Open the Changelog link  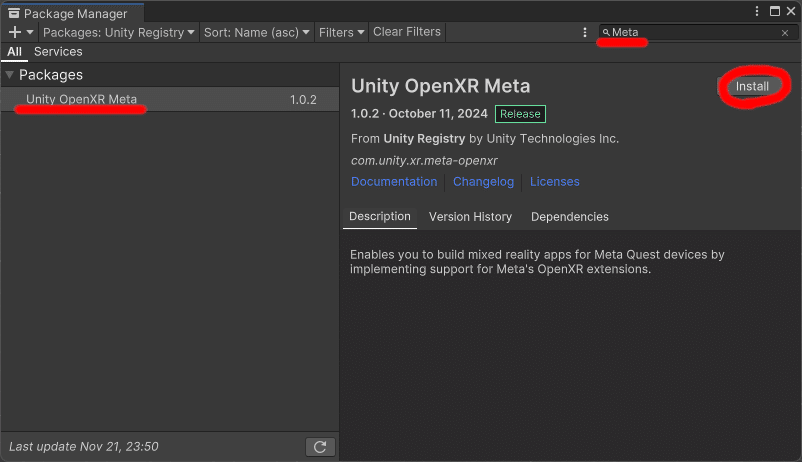click(483, 182)
